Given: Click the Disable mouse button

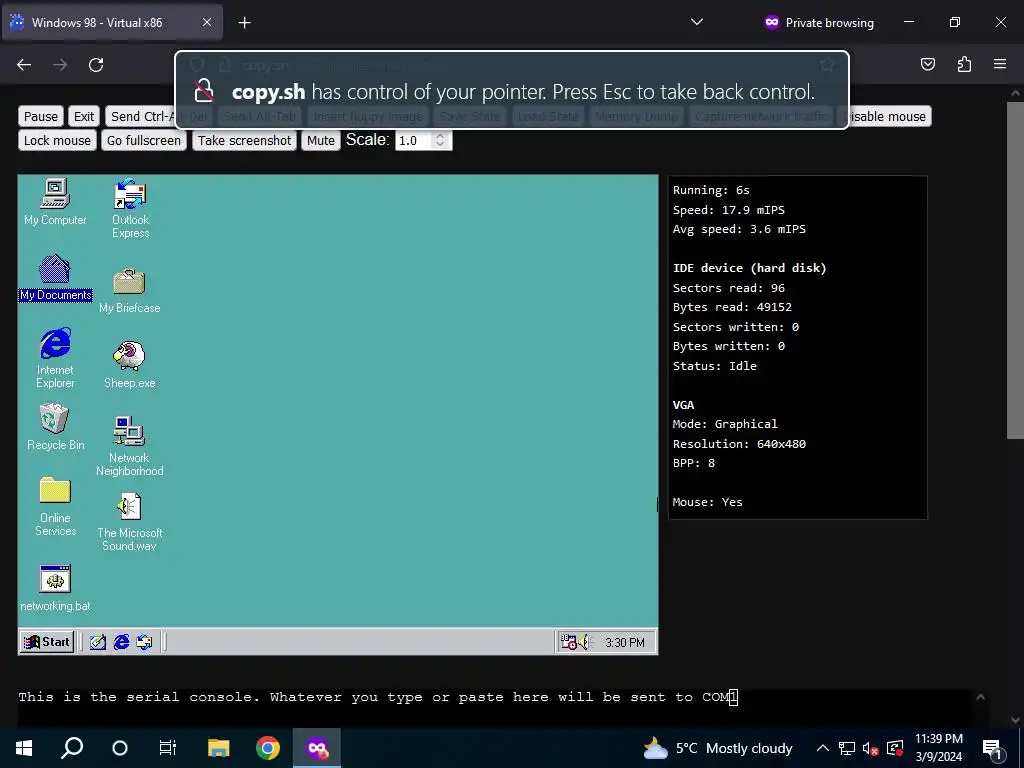Looking at the screenshot, I should coord(889,116).
